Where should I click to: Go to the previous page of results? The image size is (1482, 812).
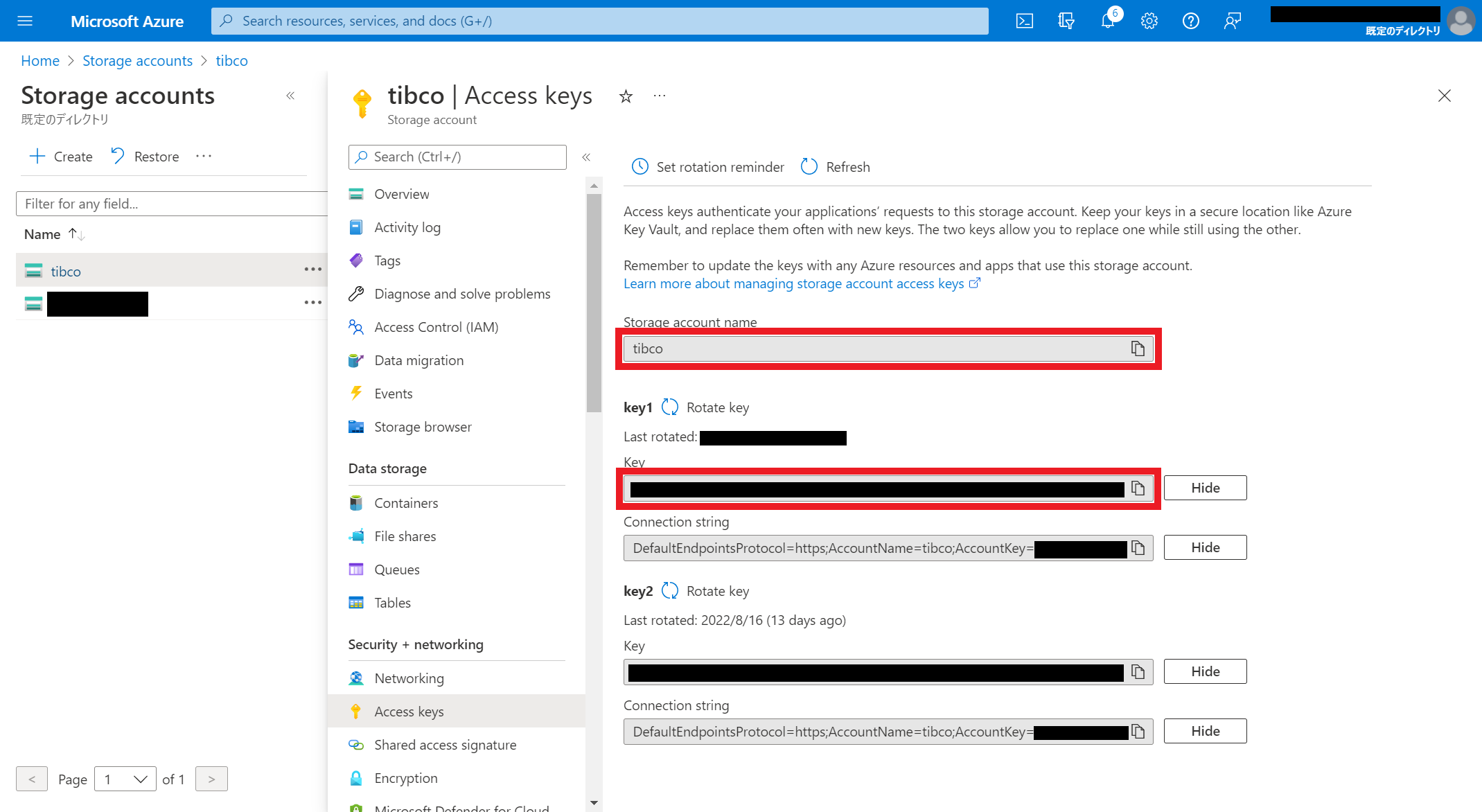(32, 779)
